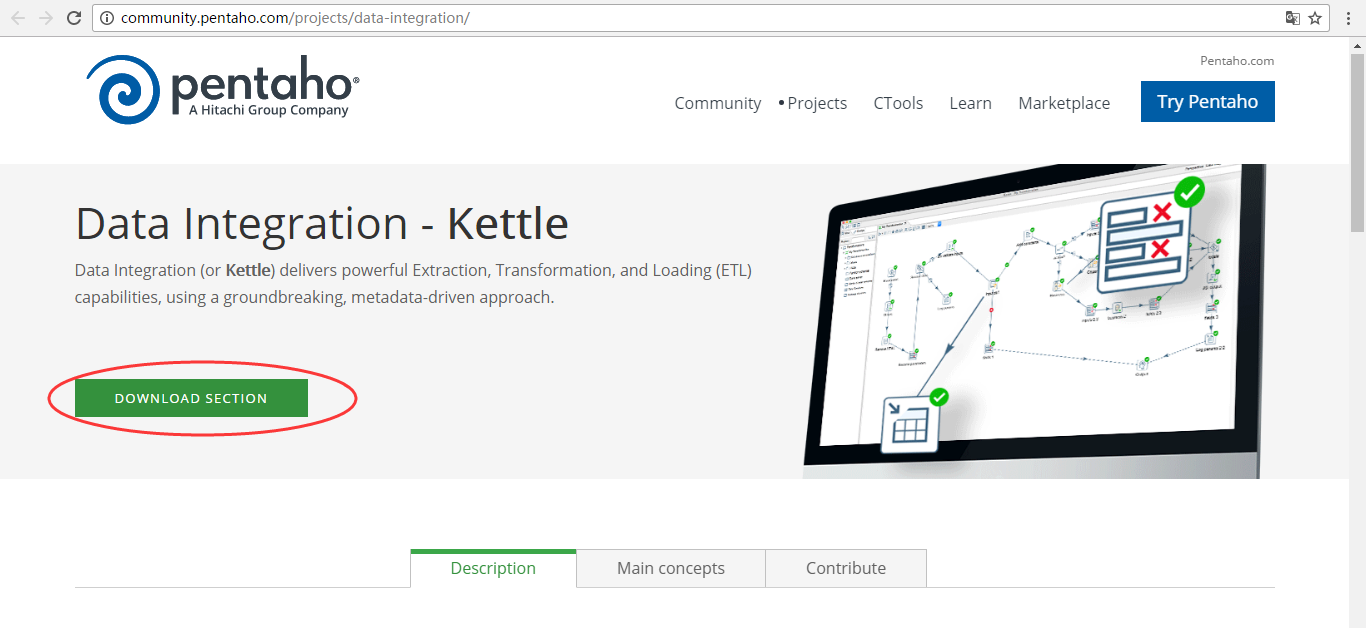Click the browser forward arrow
Viewport: 1366px width, 628px height.
tap(46, 18)
